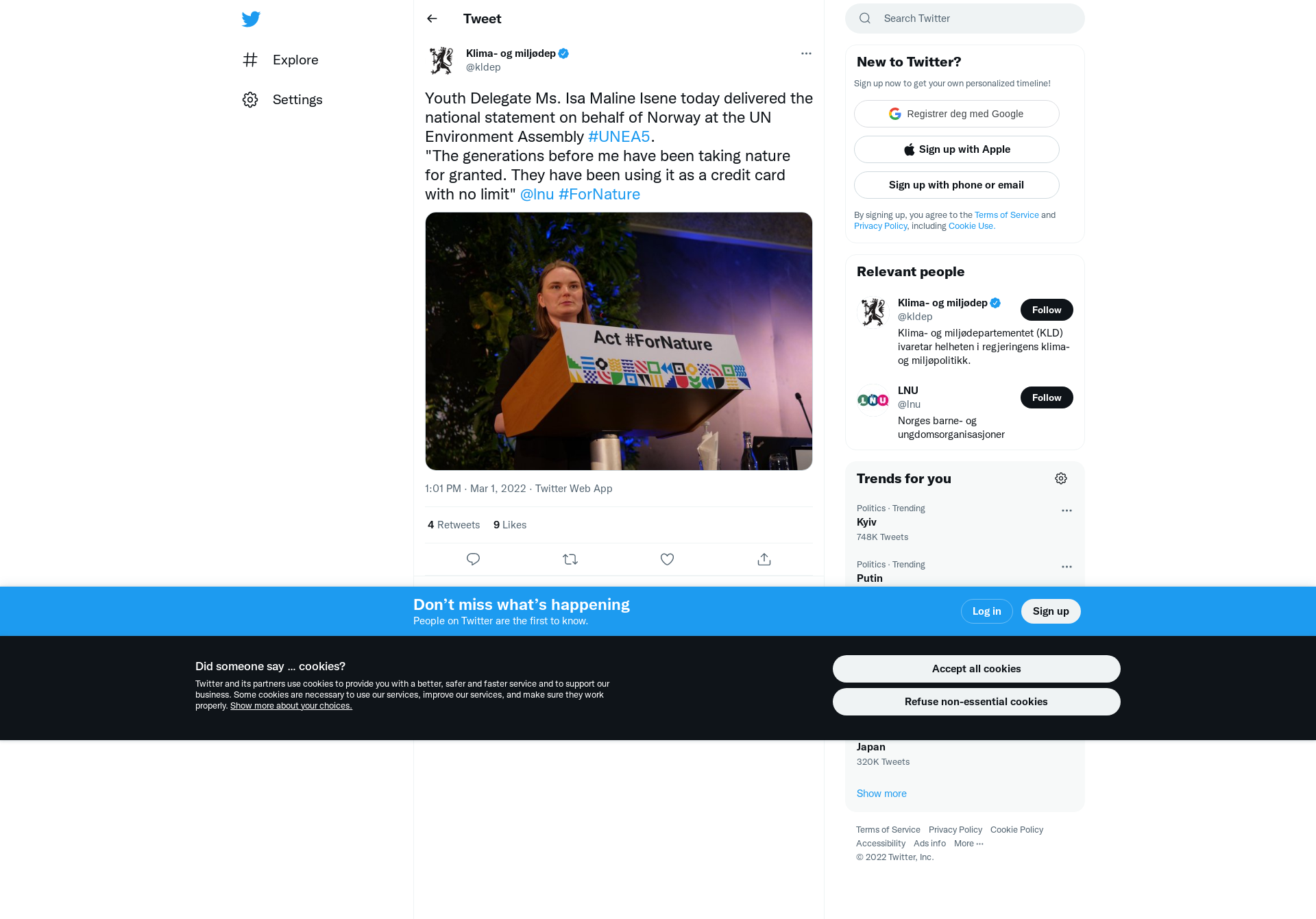Like the tweet with heart icon

pos(667,559)
